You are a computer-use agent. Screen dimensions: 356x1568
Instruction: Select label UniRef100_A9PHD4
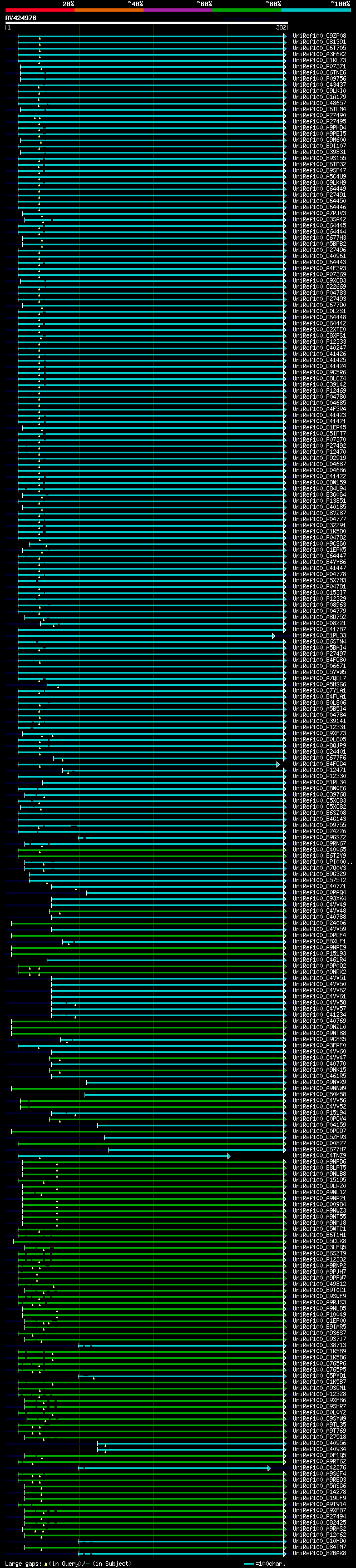tap(319, 127)
